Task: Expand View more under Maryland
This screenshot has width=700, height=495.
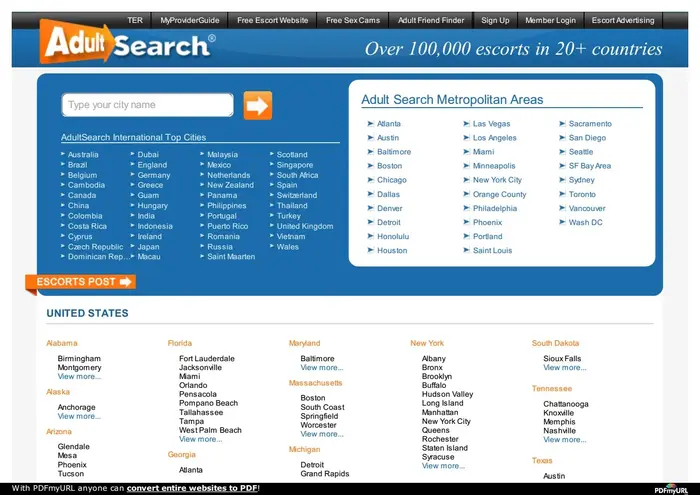Action: coord(322,367)
